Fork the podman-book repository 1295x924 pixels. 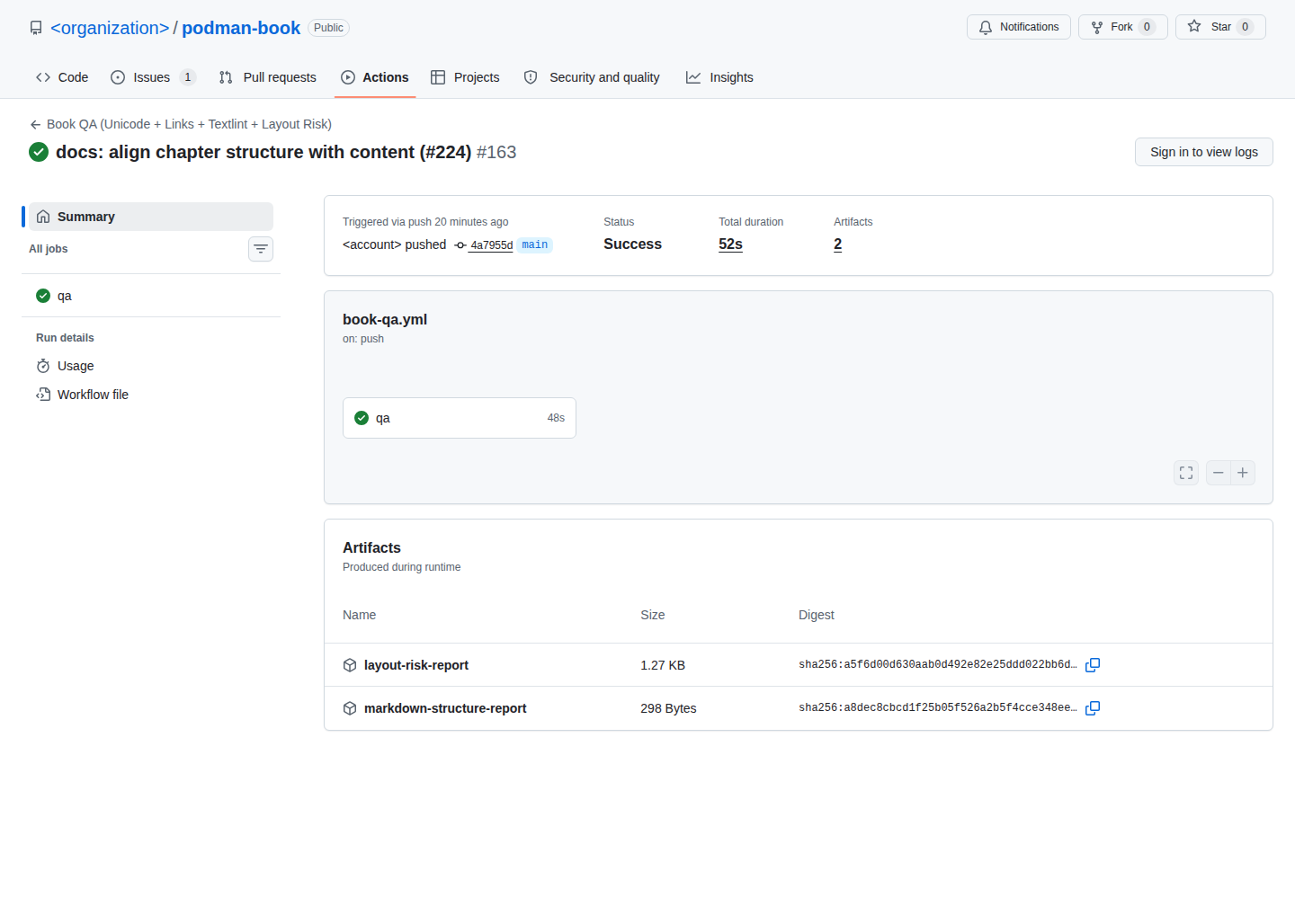1123,27
